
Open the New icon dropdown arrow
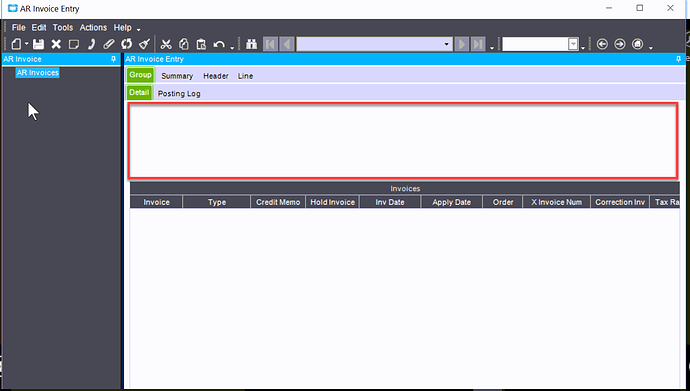point(26,44)
